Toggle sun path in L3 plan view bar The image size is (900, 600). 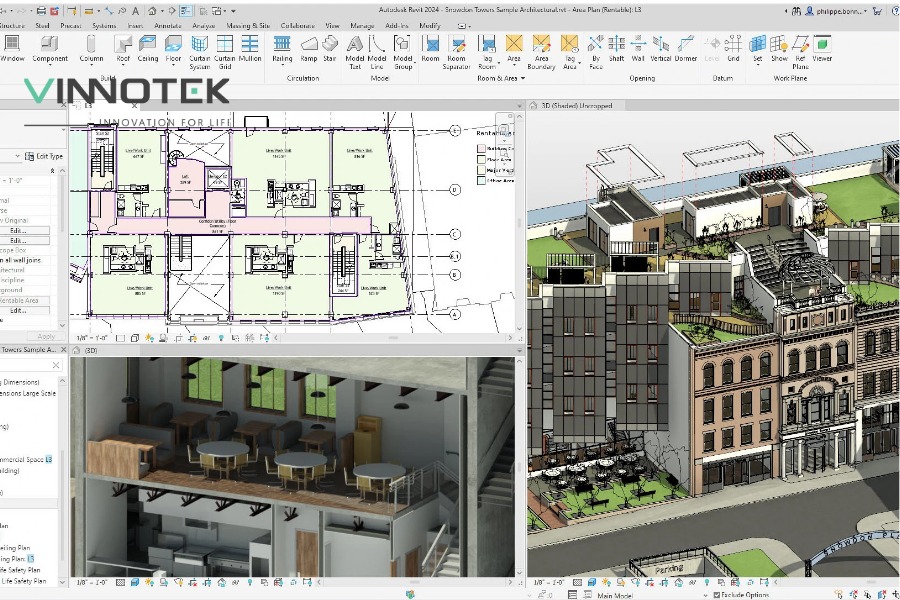tap(149, 338)
